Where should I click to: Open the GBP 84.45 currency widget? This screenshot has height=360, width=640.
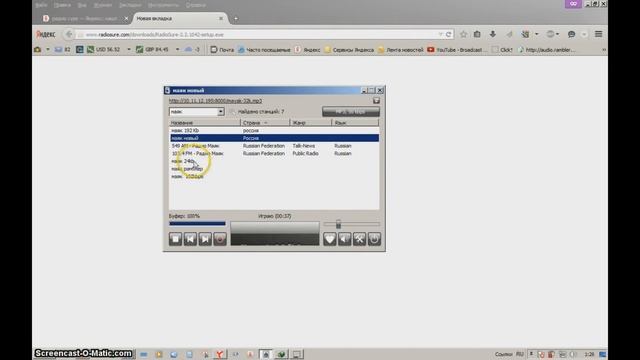point(152,49)
